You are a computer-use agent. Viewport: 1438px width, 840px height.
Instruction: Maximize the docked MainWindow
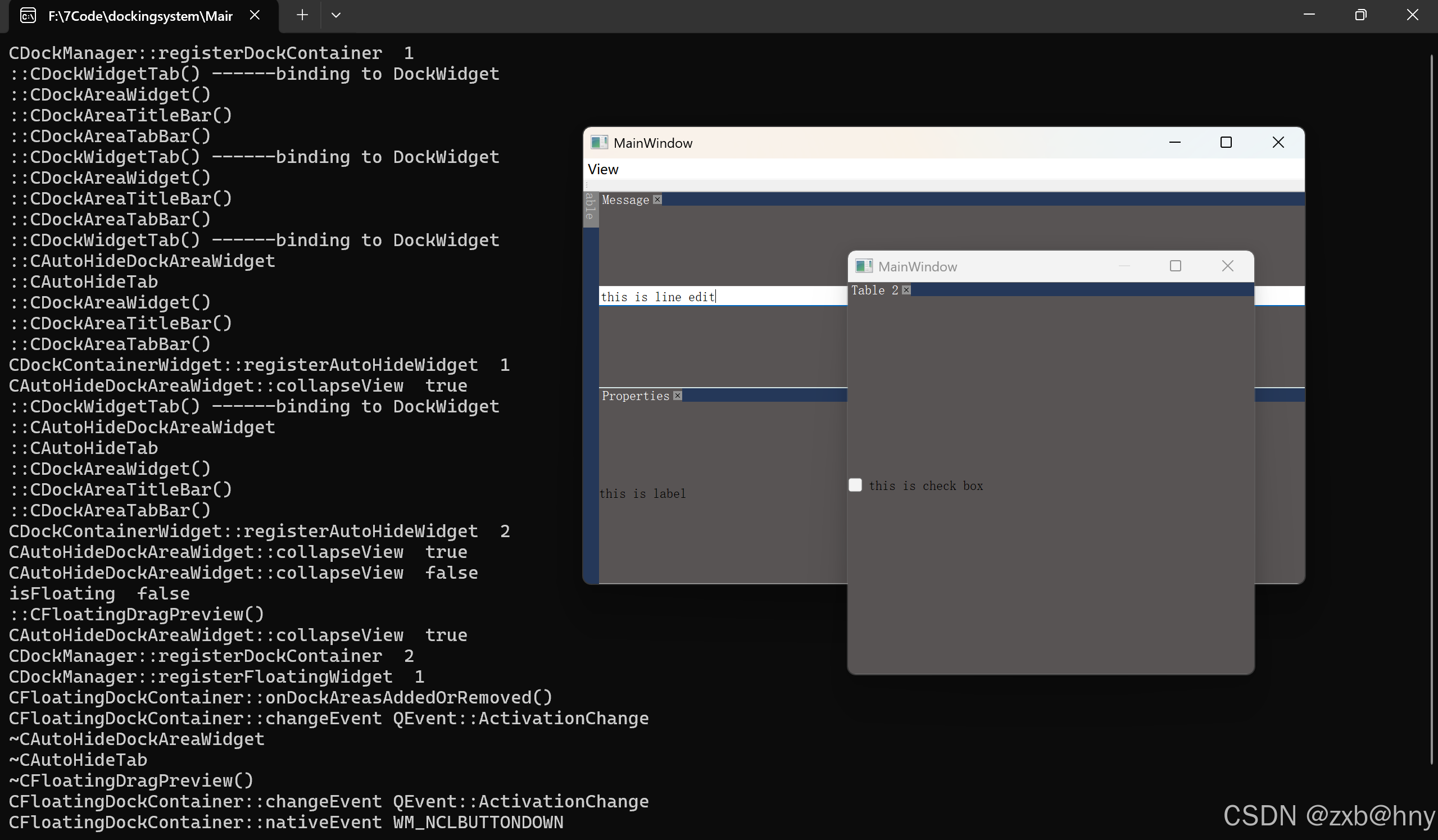pos(1226,142)
